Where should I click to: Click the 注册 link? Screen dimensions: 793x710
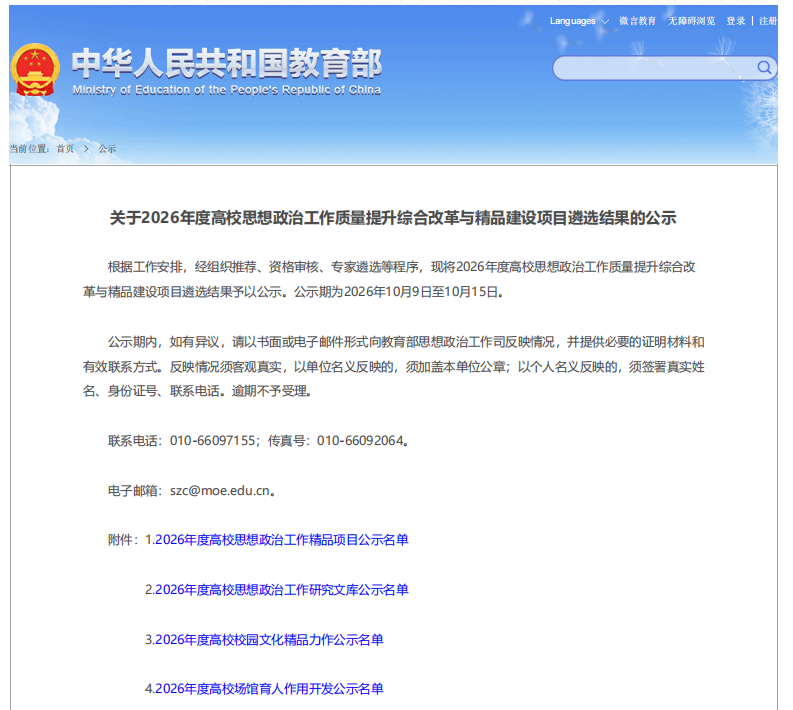coord(768,21)
